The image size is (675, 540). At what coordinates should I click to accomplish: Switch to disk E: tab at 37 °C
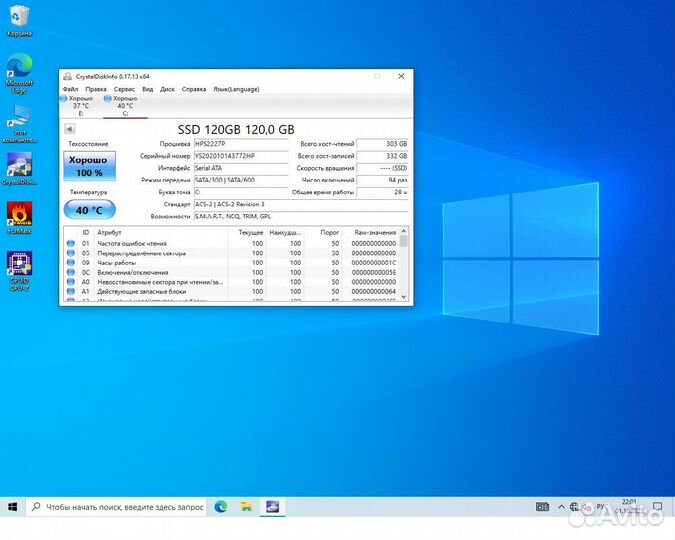tap(81, 106)
